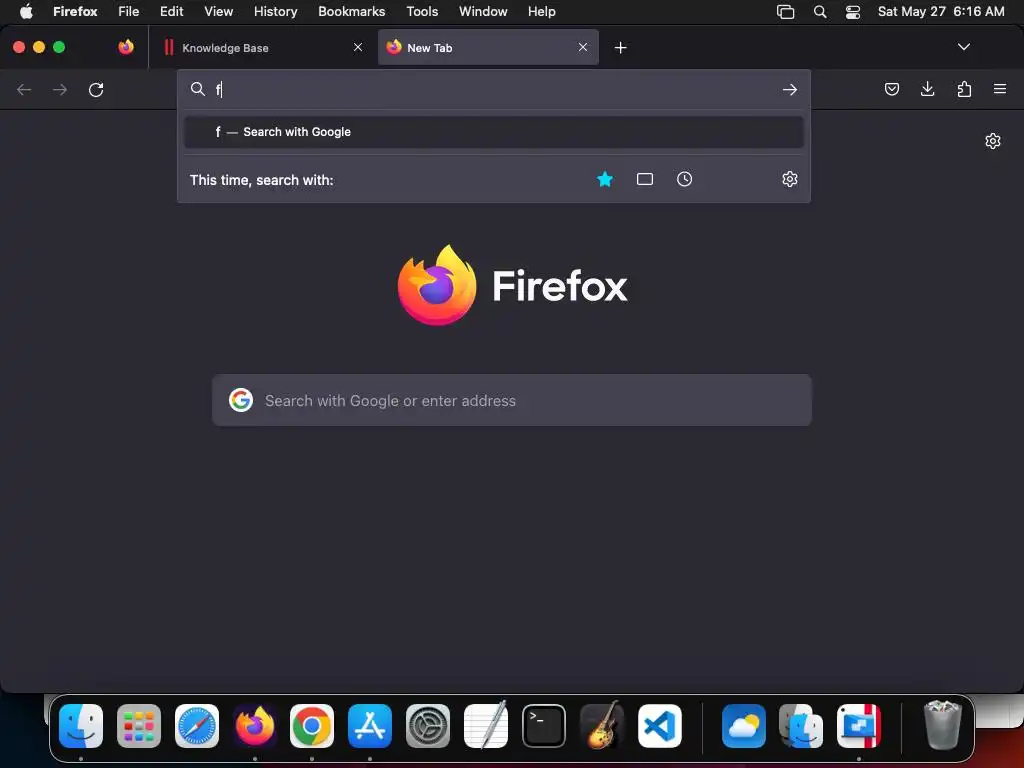Open a new tab with plus
The height and width of the screenshot is (768, 1024).
tap(620, 48)
